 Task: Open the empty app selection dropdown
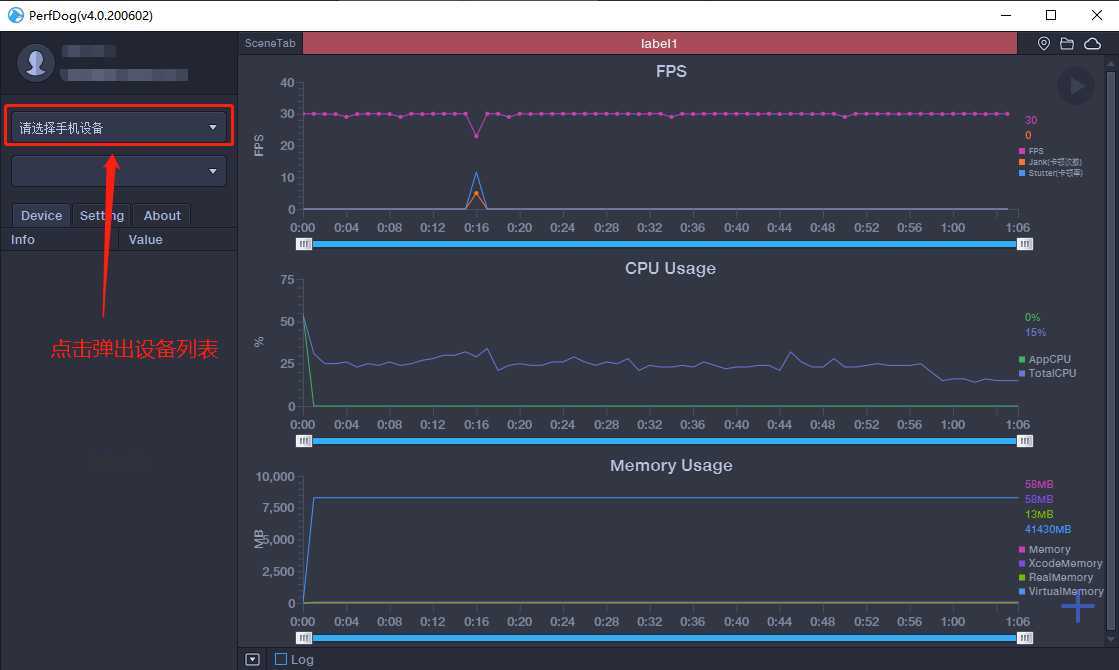[x=118, y=171]
